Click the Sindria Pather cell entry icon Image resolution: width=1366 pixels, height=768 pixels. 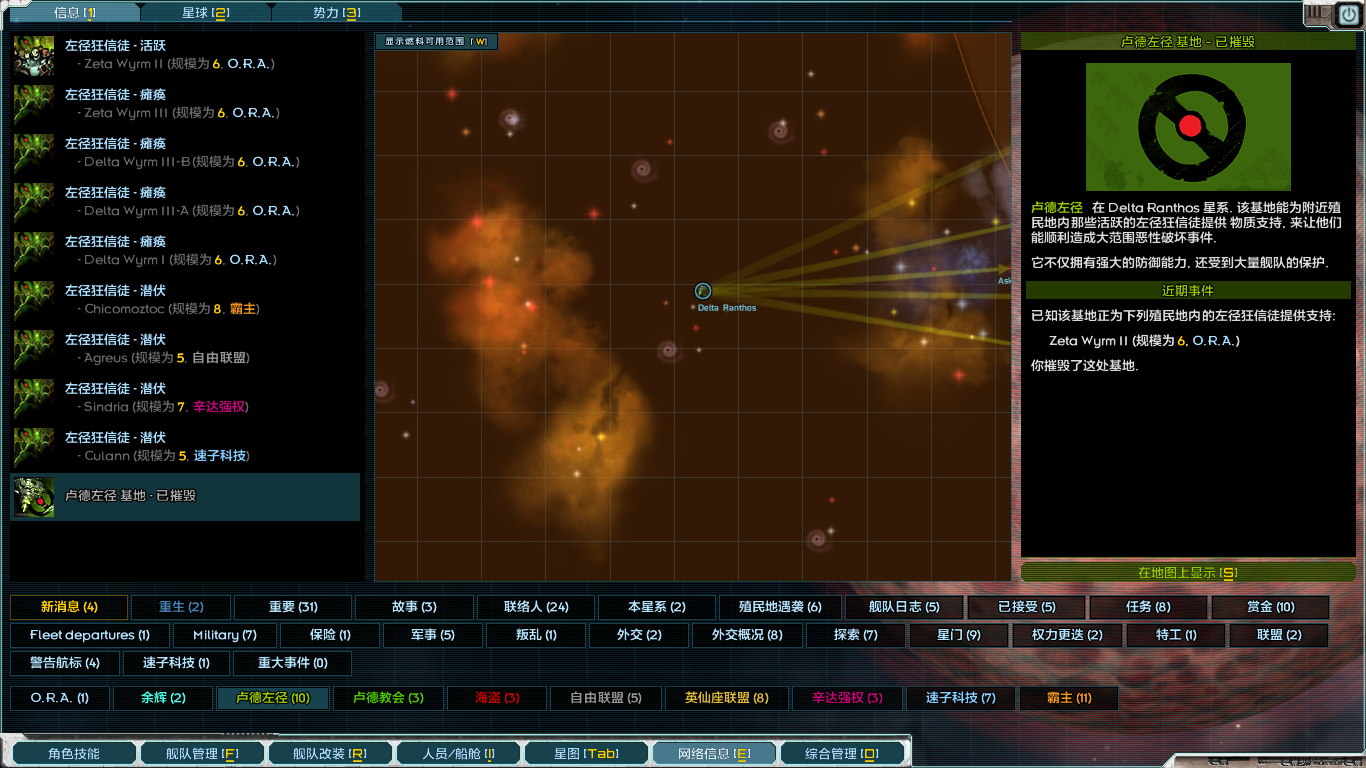(x=34, y=398)
